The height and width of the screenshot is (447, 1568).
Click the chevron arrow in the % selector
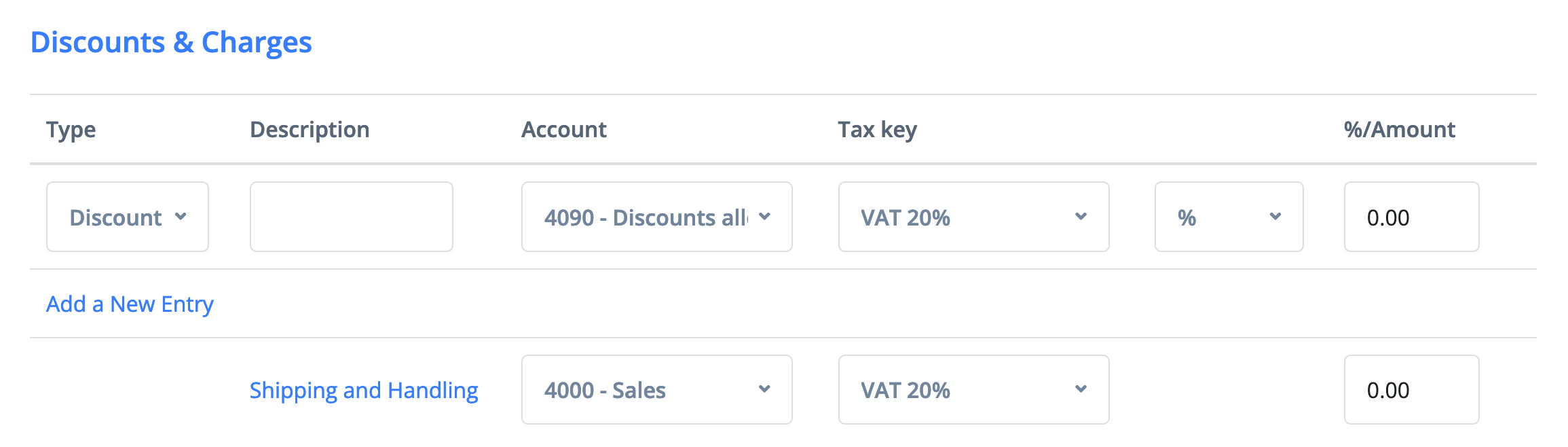1275,217
